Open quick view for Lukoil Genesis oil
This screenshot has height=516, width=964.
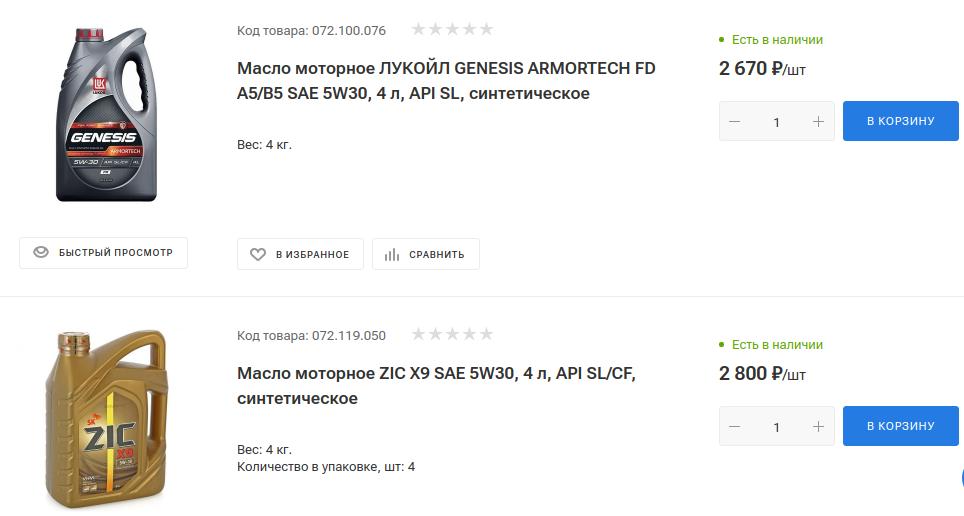tap(103, 253)
